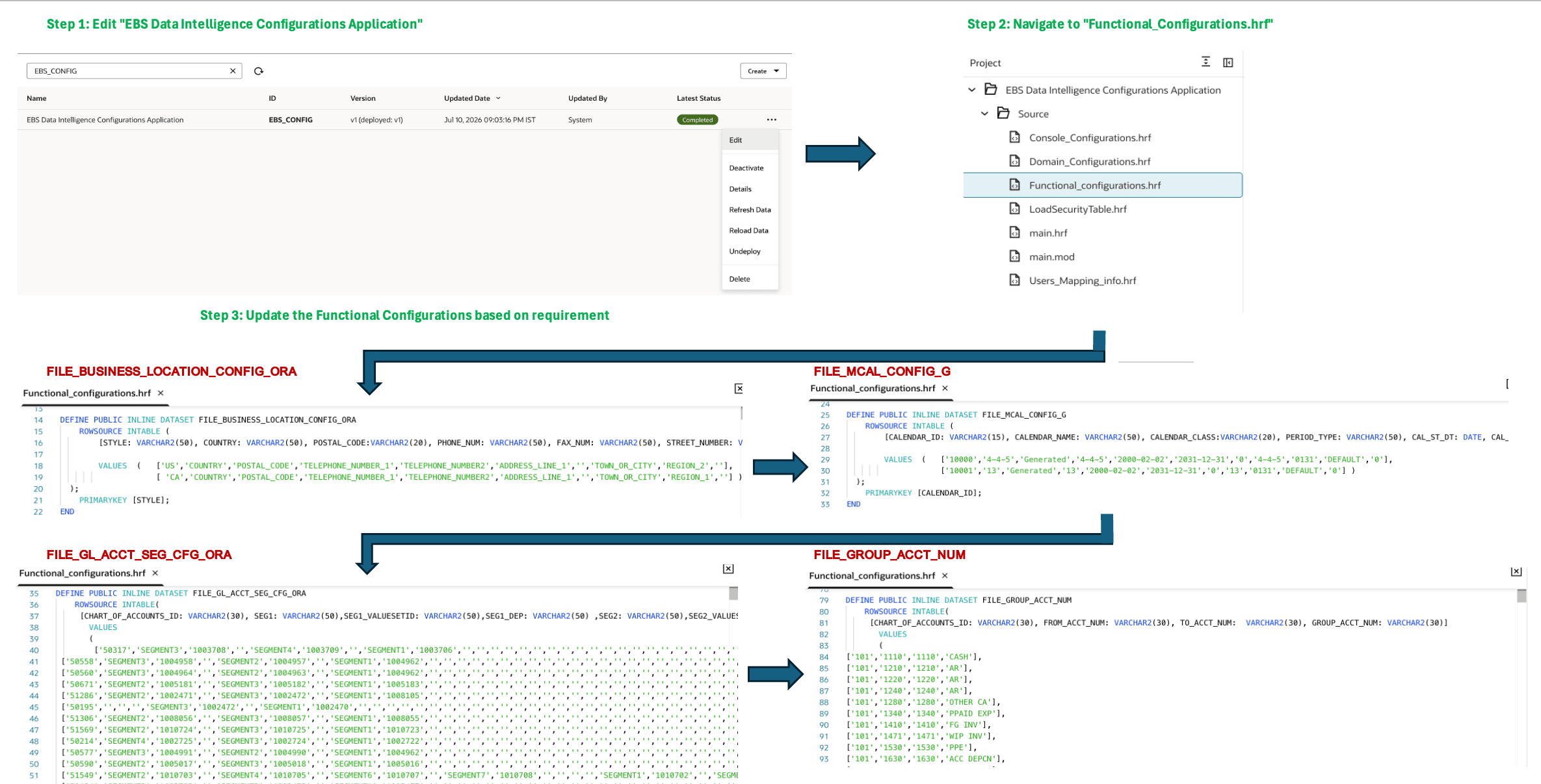Open main.mod file in the tree

pos(1051,257)
